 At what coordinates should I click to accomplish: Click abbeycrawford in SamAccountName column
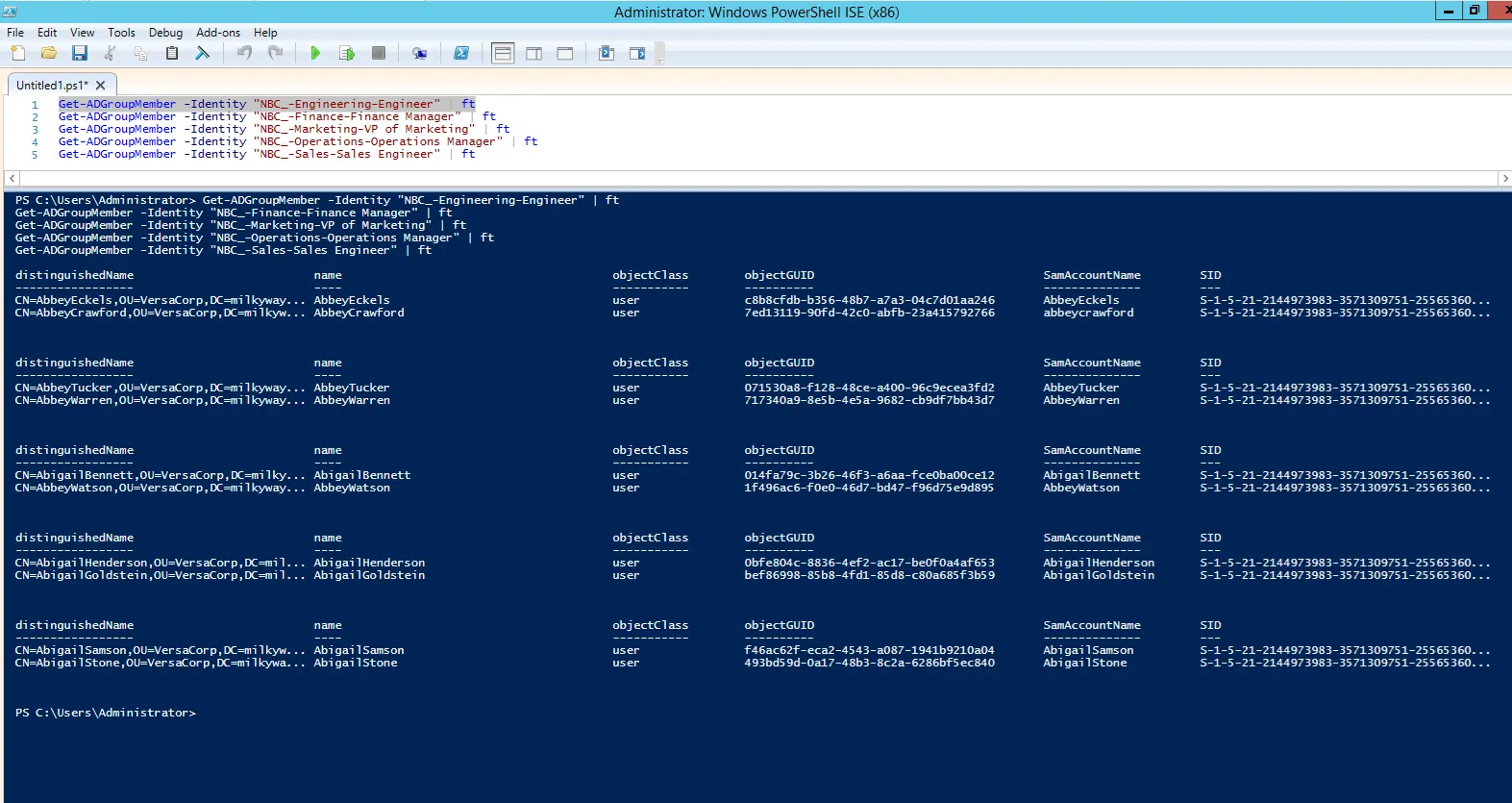pyautogui.click(x=1088, y=313)
